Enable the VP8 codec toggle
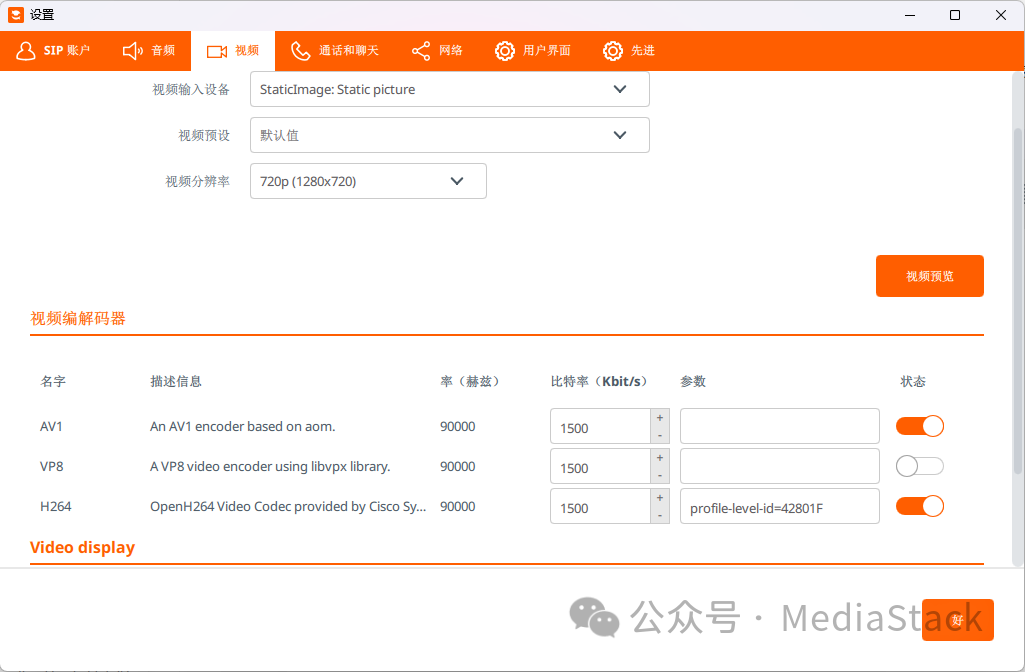Image resolution: width=1025 pixels, height=672 pixels. (x=919, y=466)
